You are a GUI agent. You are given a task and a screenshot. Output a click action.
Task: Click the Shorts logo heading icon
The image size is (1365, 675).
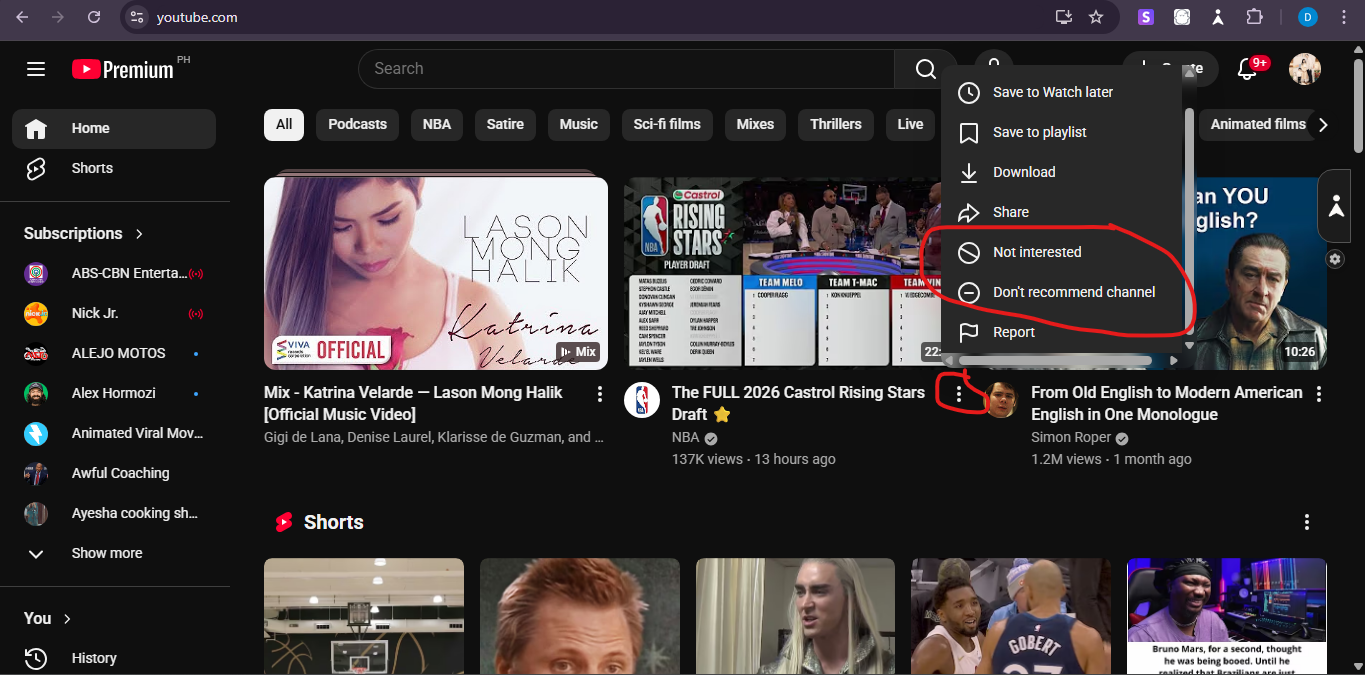coord(284,521)
